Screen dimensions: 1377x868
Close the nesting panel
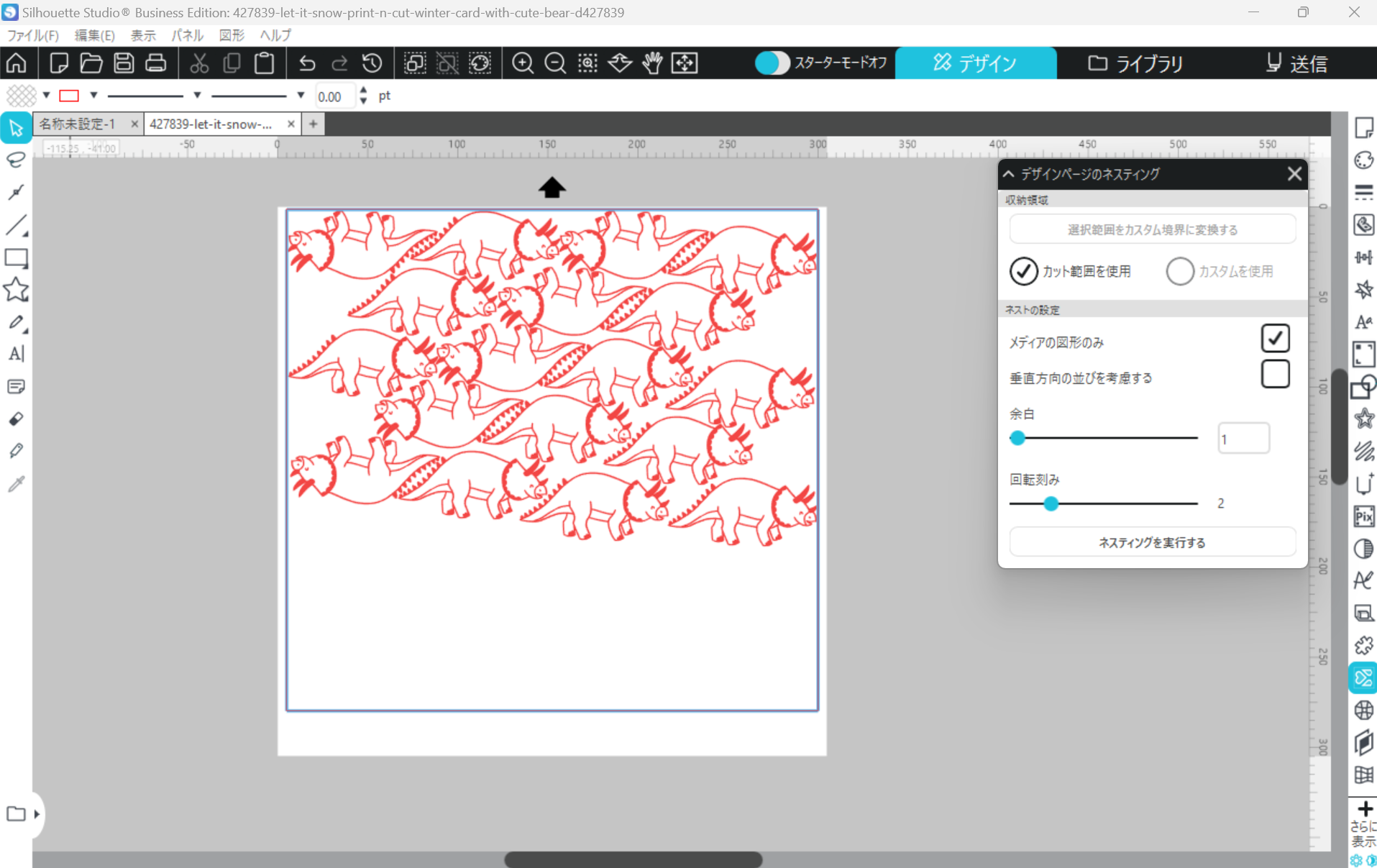[1294, 174]
